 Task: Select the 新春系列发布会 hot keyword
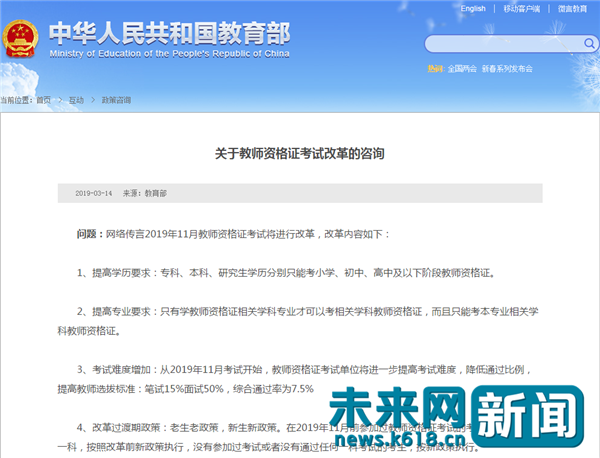coord(507,69)
